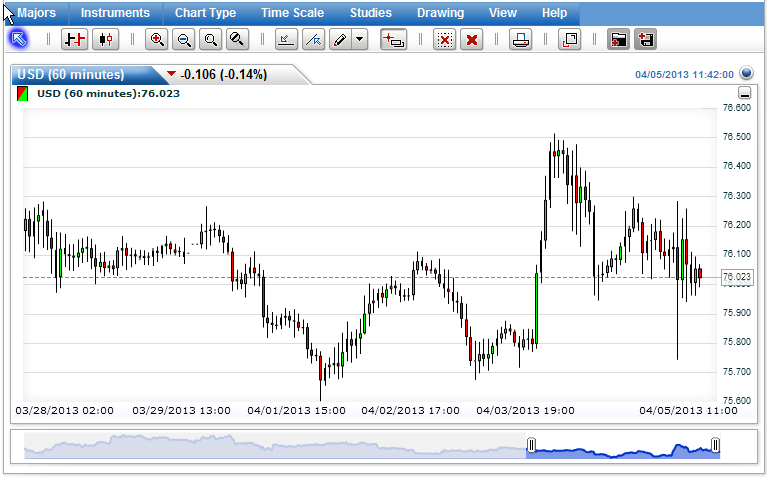The height and width of the screenshot is (490, 775).
Task: Click the 75.700 price axis label
Action: 736,371
